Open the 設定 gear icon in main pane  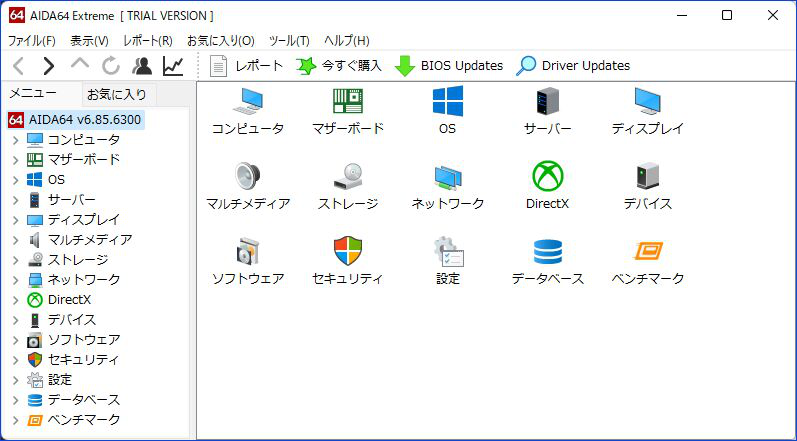448,251
